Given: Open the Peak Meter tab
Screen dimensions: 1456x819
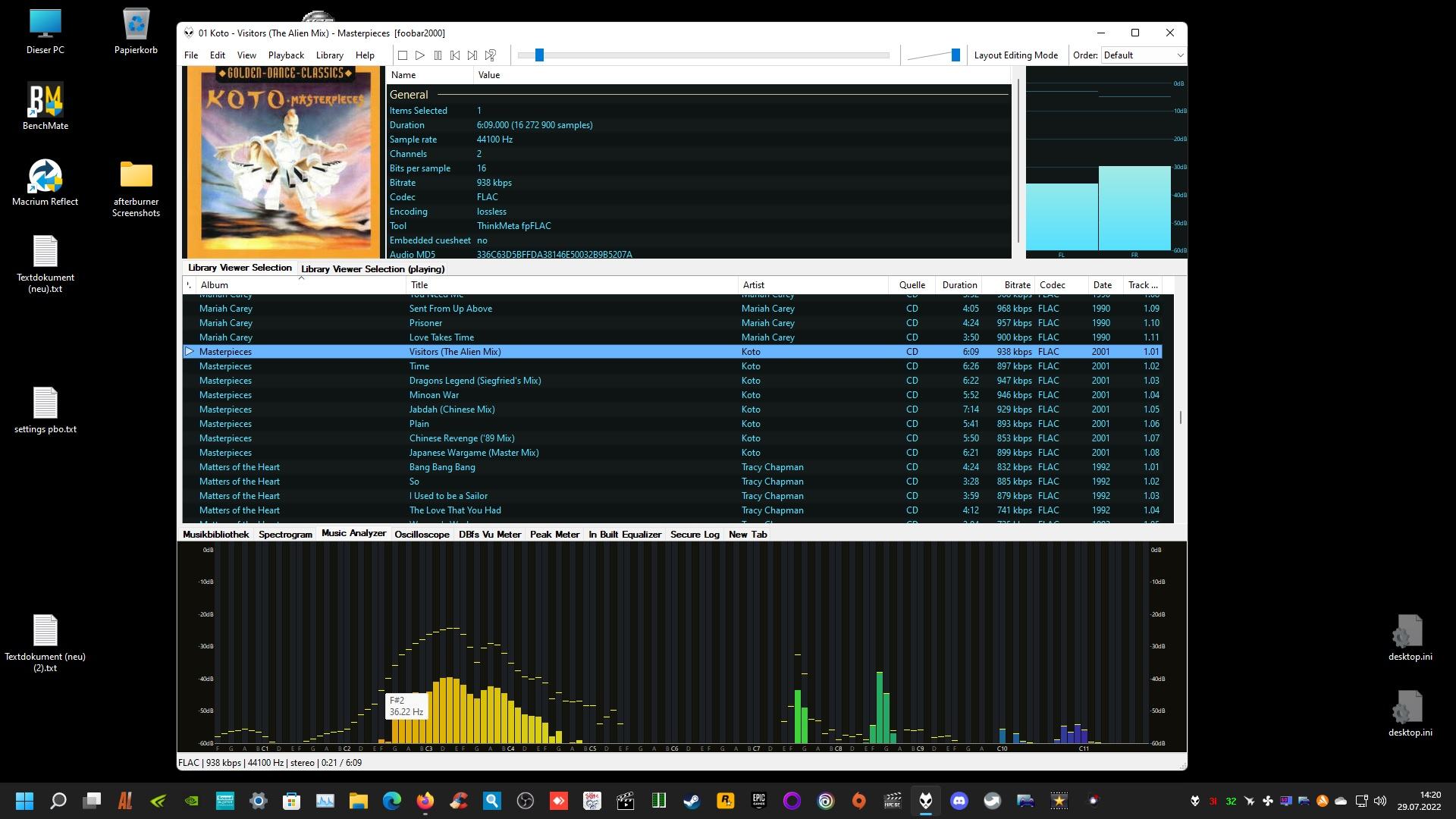Looking at the screenshot, I should tap(554, 535).
